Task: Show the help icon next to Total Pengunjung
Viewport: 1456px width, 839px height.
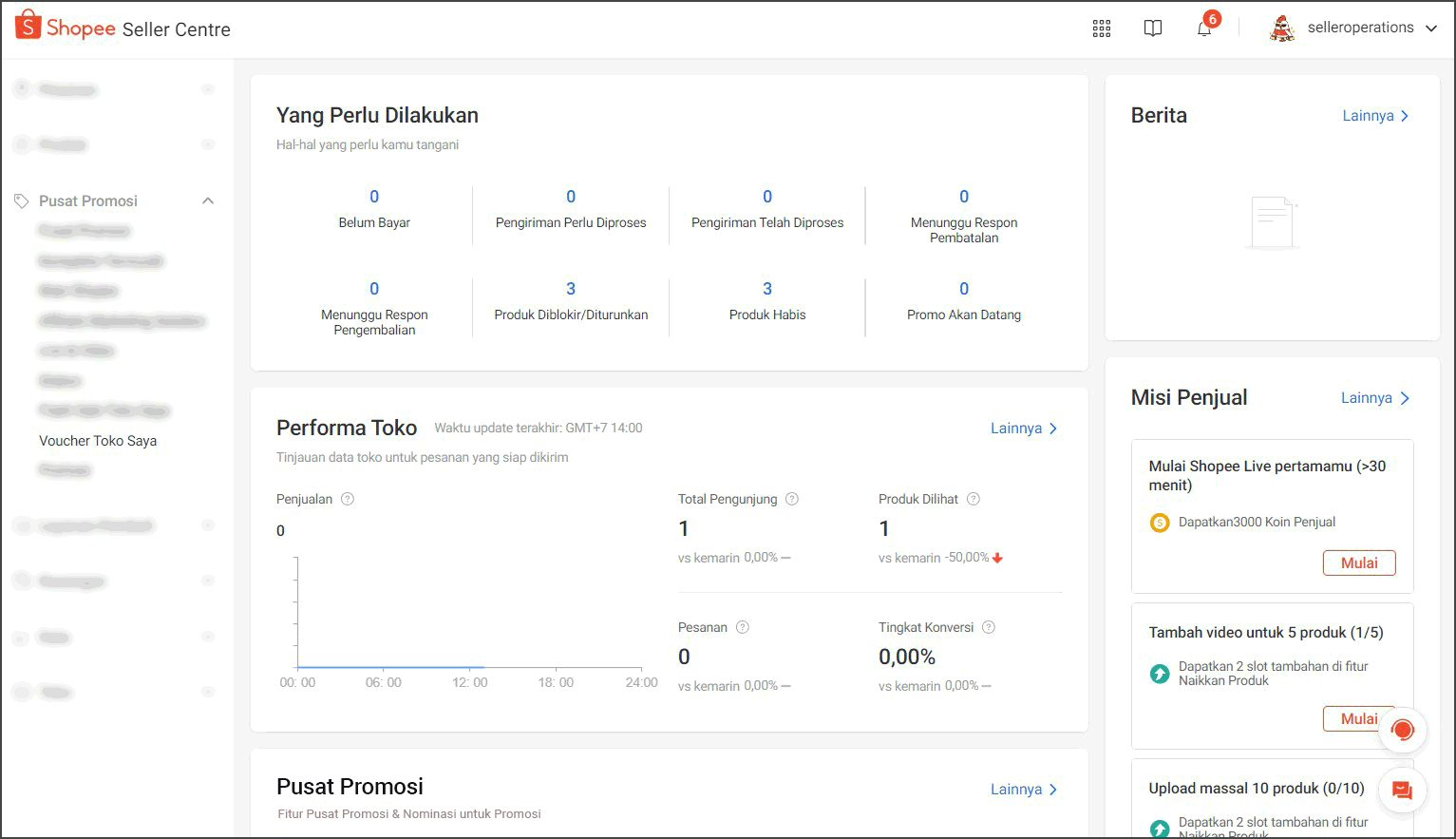Action: pyautogui.click(x=792, y=499)
